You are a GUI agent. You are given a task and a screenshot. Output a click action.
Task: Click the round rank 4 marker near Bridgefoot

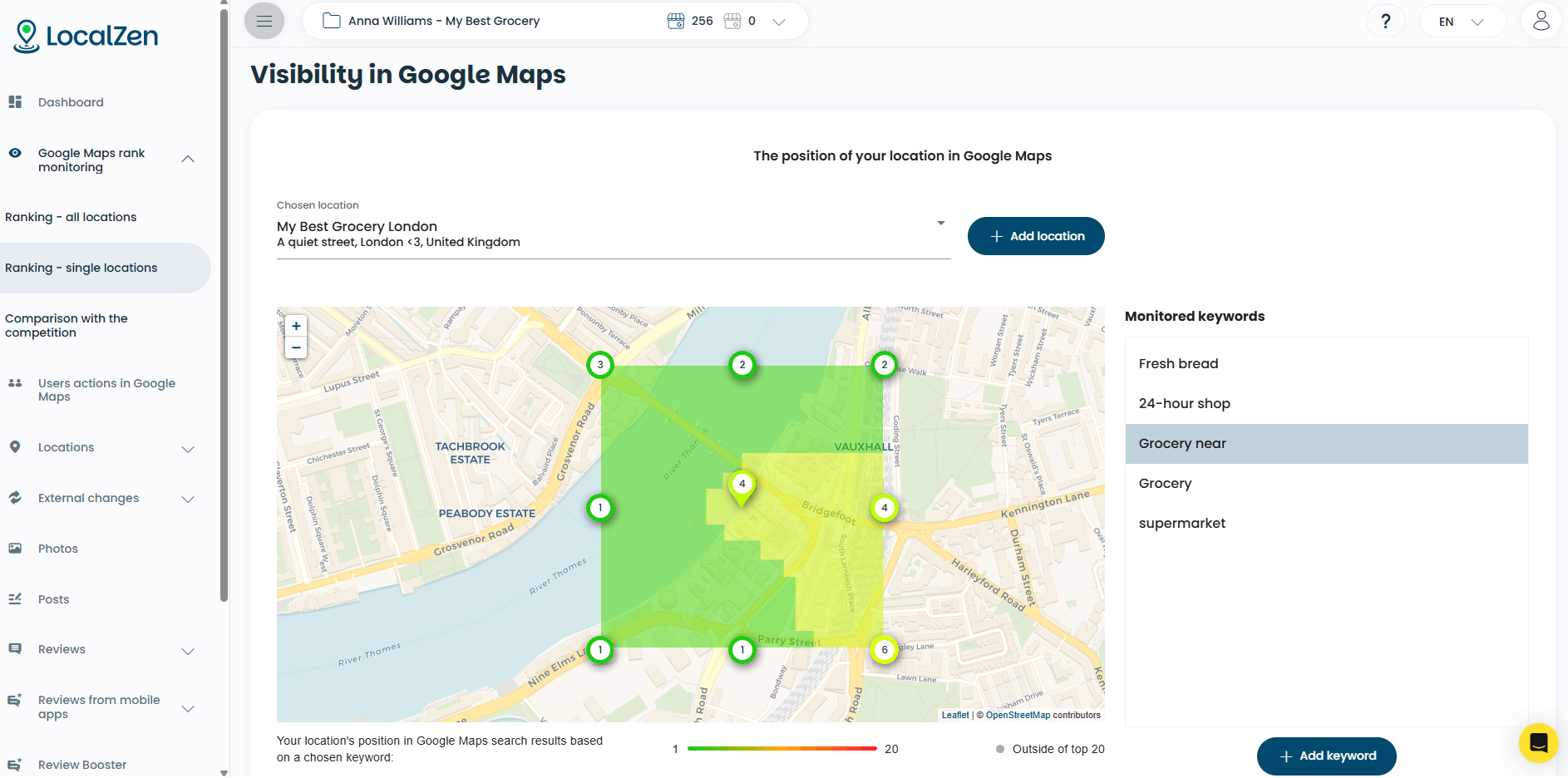[x=885, y=508]
